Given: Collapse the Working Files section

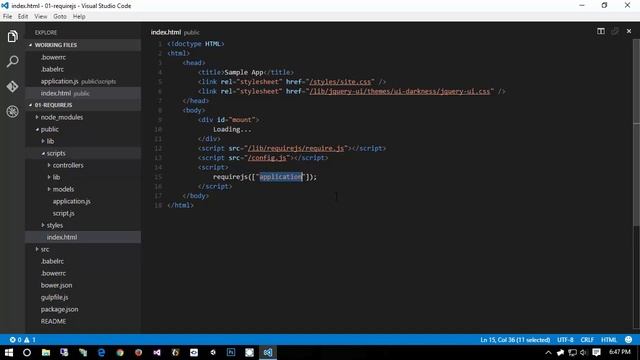Looking at the screenshot, I should (x=83, y=45).
